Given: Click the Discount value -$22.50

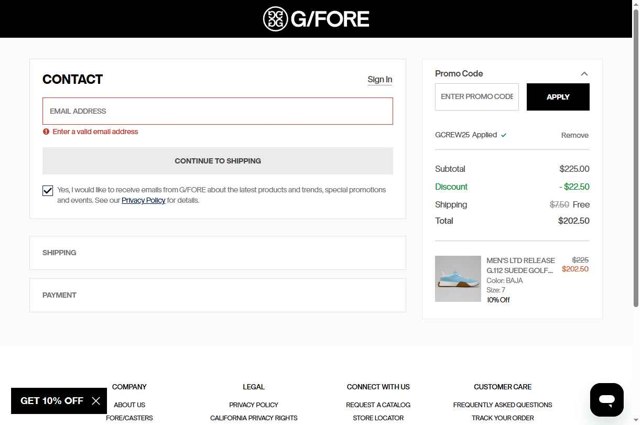Looking at the screenshot, I should coord(574,187).
